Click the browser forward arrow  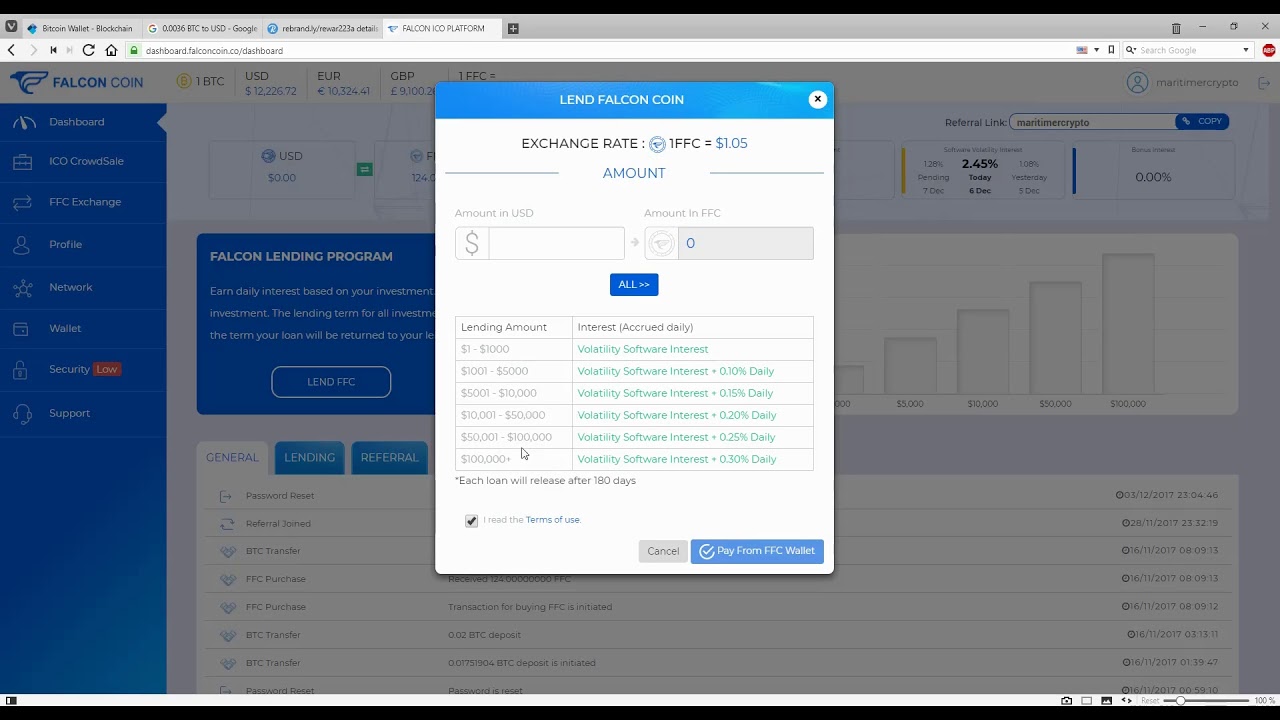[33, 50]
